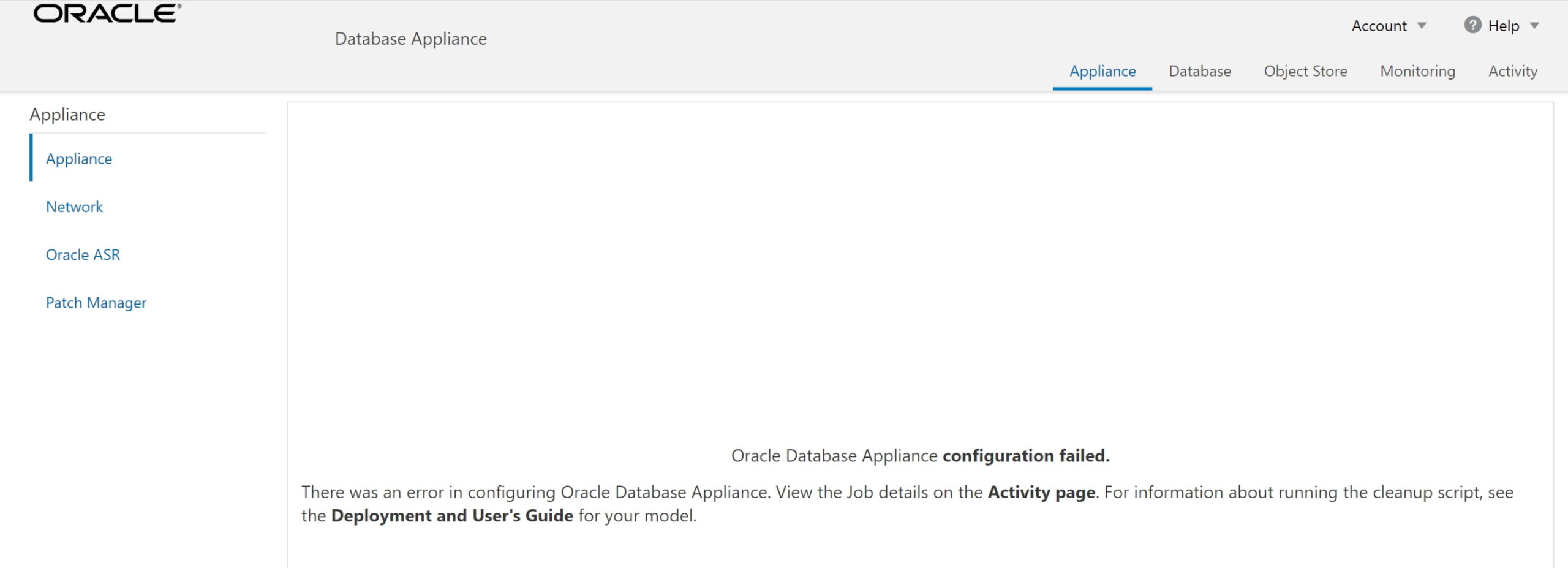Switch to the Database tab
The width and height of the screenshot is (1568, 568).
pyautogui.click(x=1199, y=71)
